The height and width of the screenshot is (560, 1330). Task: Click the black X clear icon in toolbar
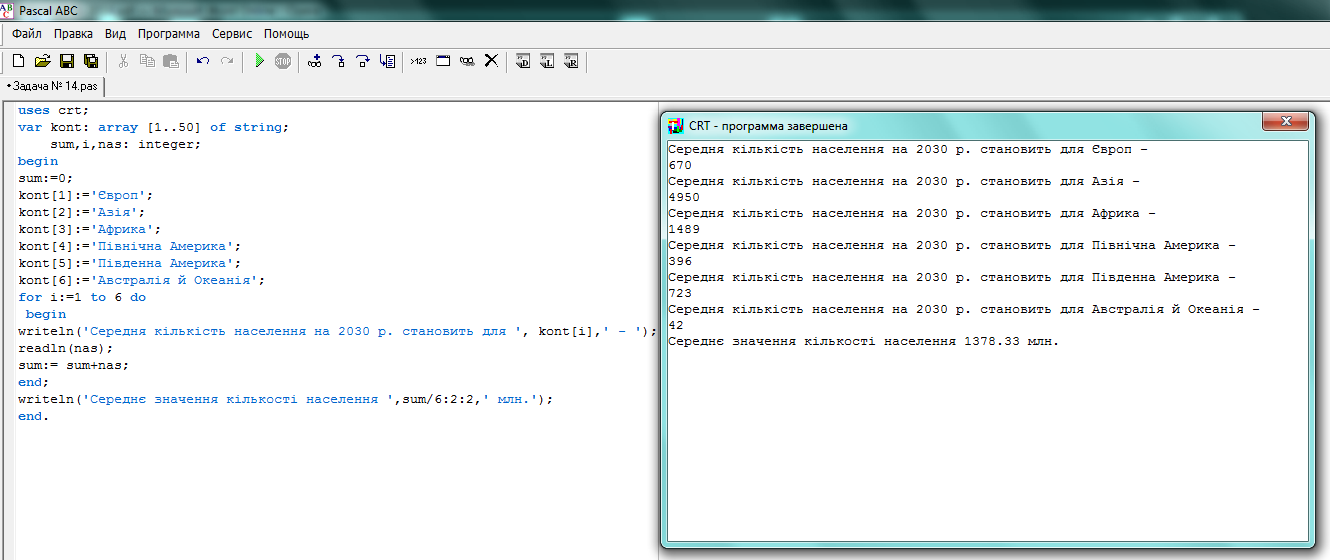(x=491, y=61)
